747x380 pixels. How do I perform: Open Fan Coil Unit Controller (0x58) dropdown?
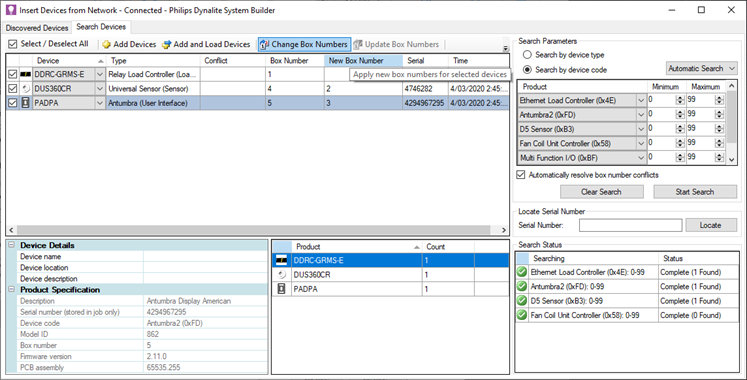pos(641,143)
